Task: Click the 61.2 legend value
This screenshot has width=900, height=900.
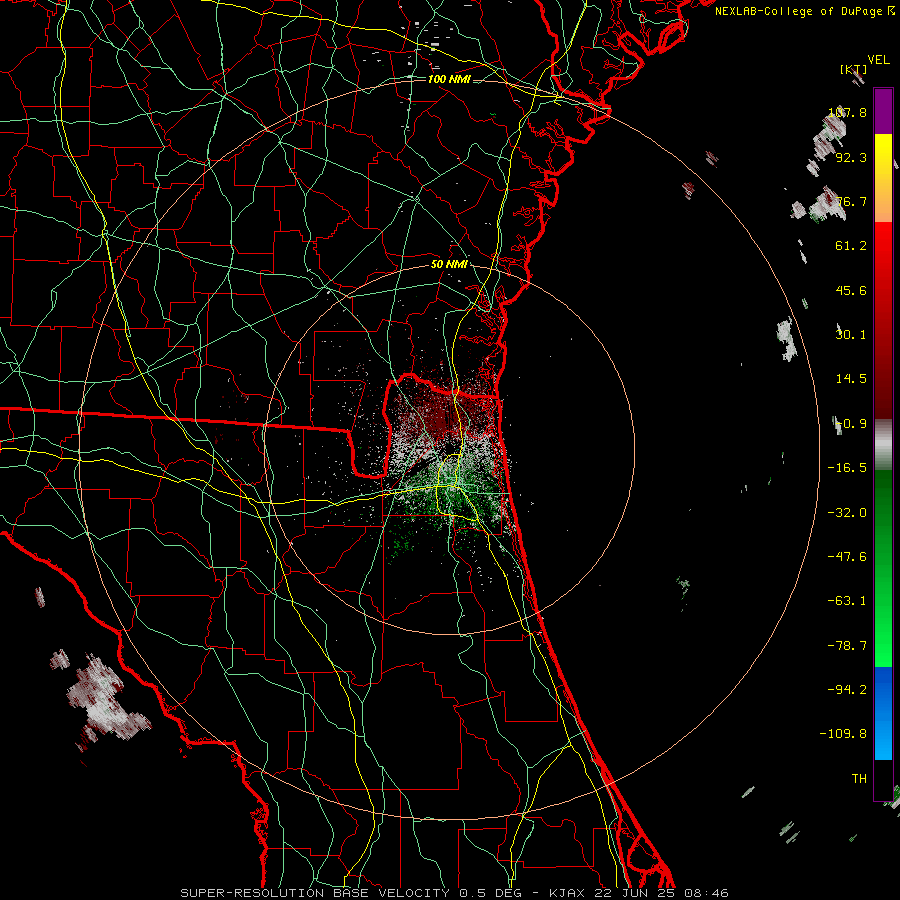Action: pyautogui.click(x=851, y=246)
